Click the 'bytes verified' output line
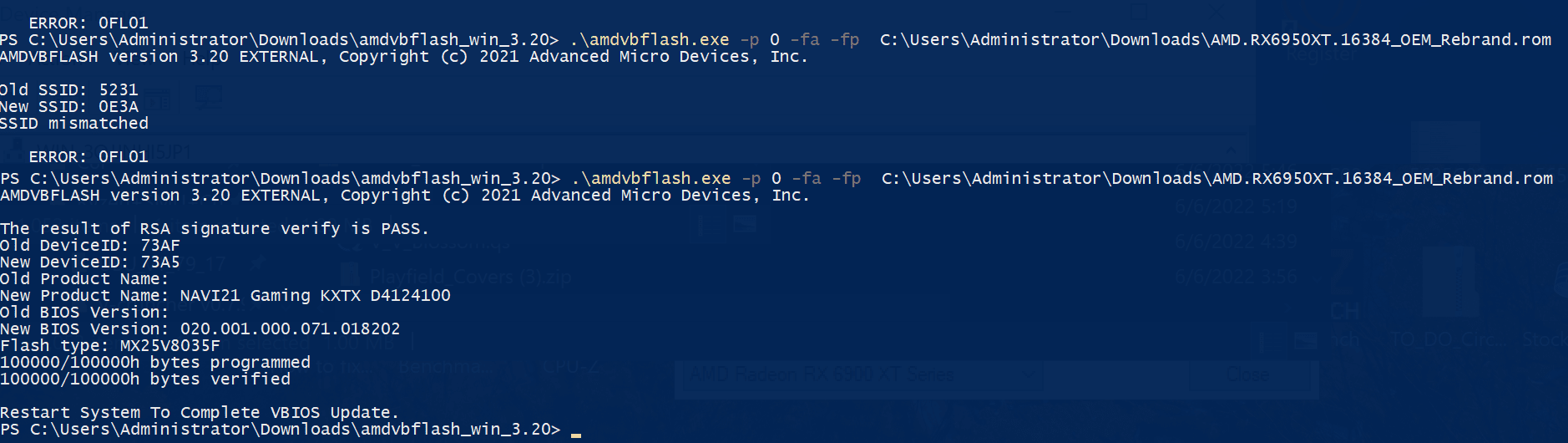Screen dimensions: 1568x443 (x=145, y=379)
